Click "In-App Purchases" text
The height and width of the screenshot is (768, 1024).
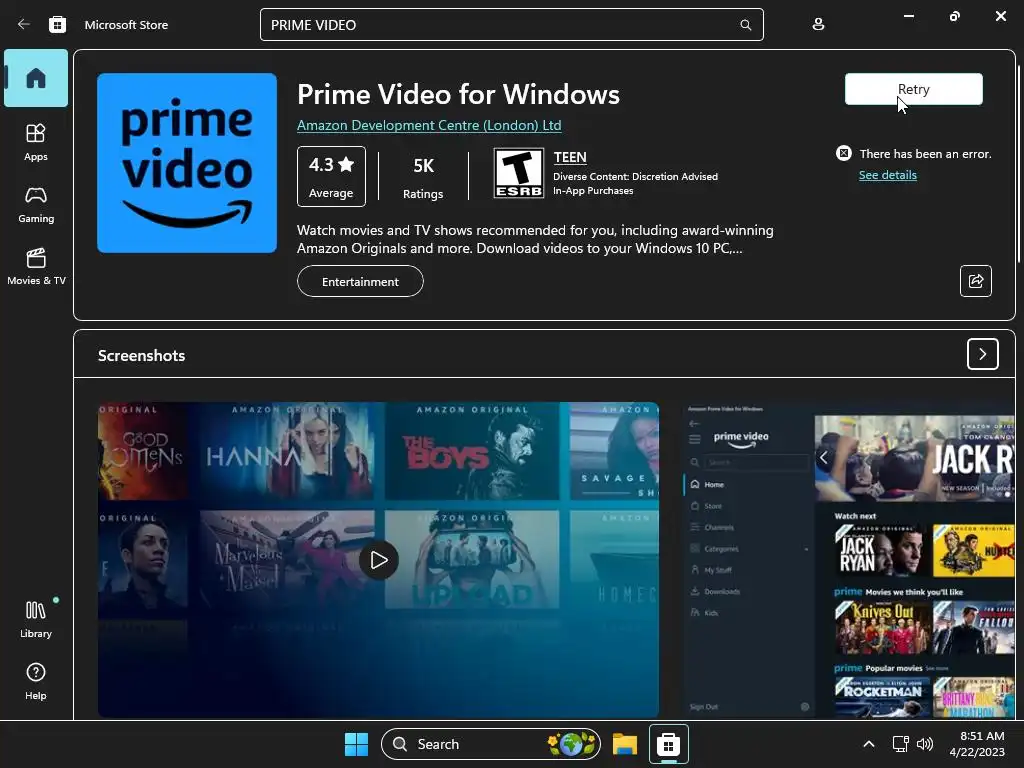click(593, 191)
